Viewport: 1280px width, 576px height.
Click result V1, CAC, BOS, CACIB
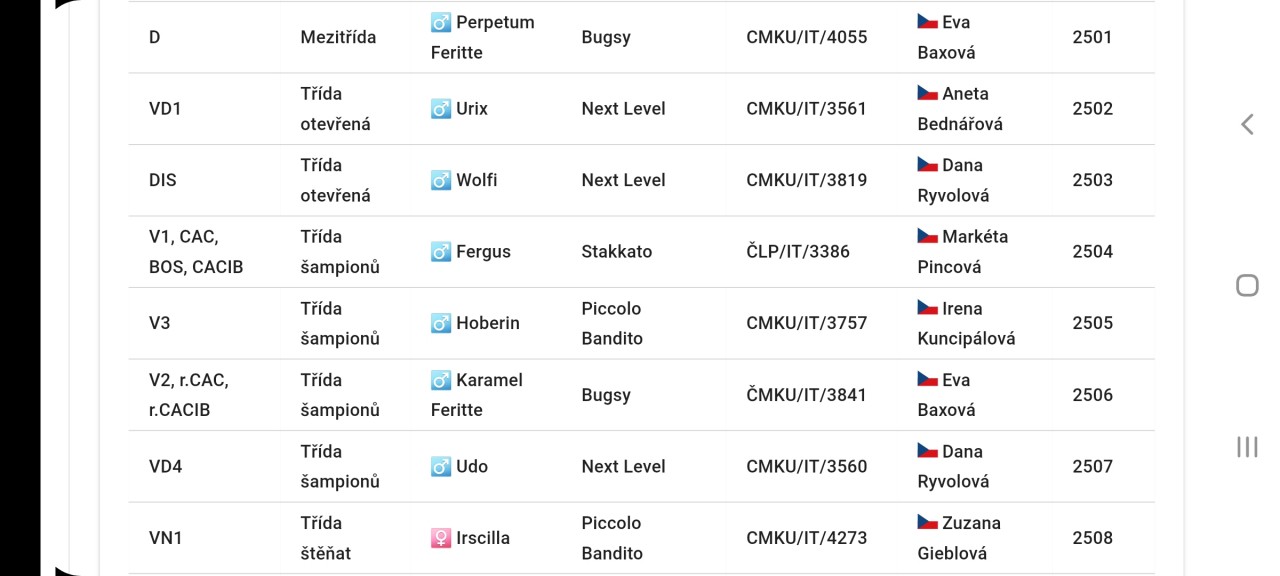click(196, 252)
